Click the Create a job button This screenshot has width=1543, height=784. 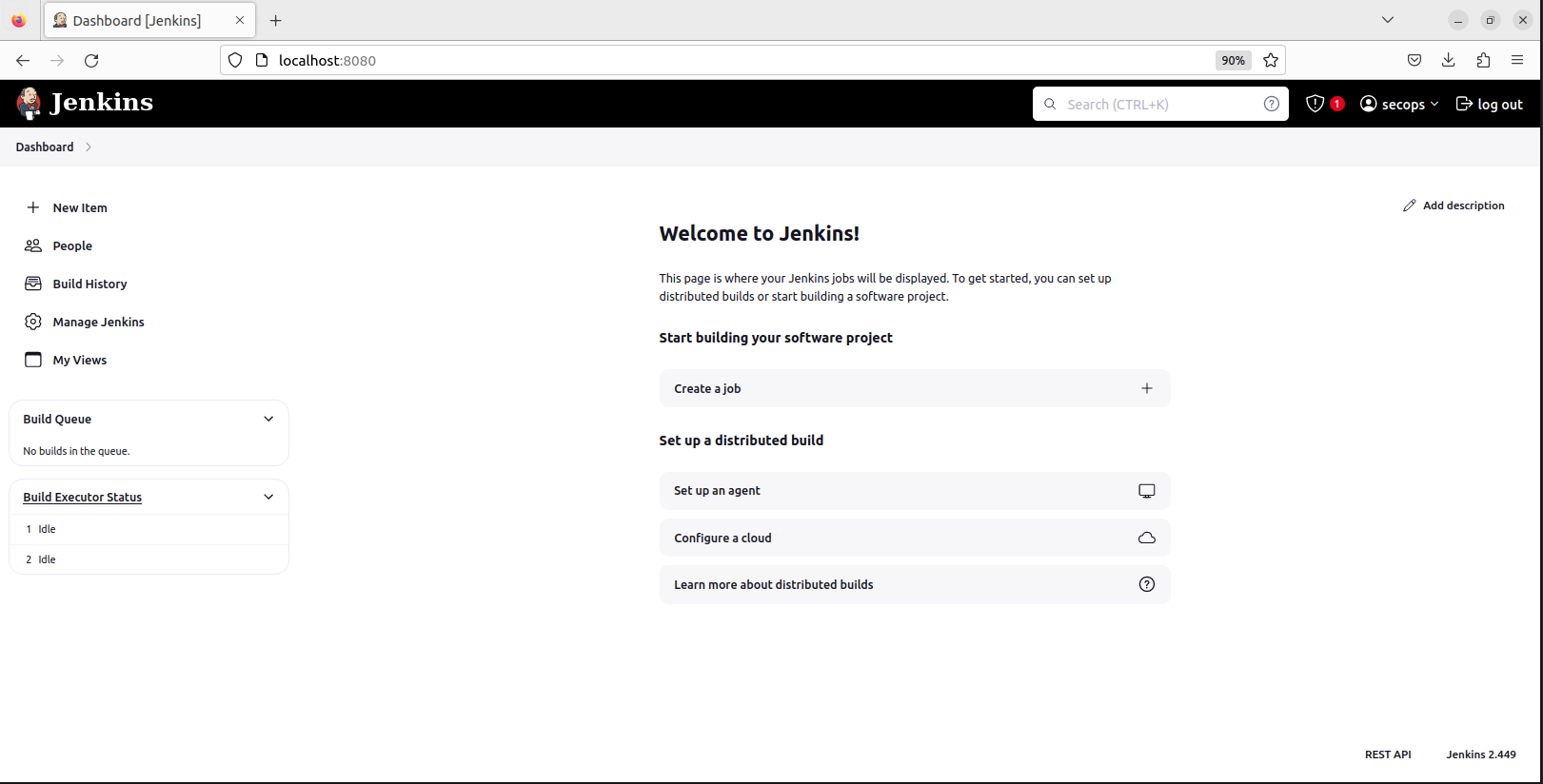pyautogui.click(x=915, y=388)
